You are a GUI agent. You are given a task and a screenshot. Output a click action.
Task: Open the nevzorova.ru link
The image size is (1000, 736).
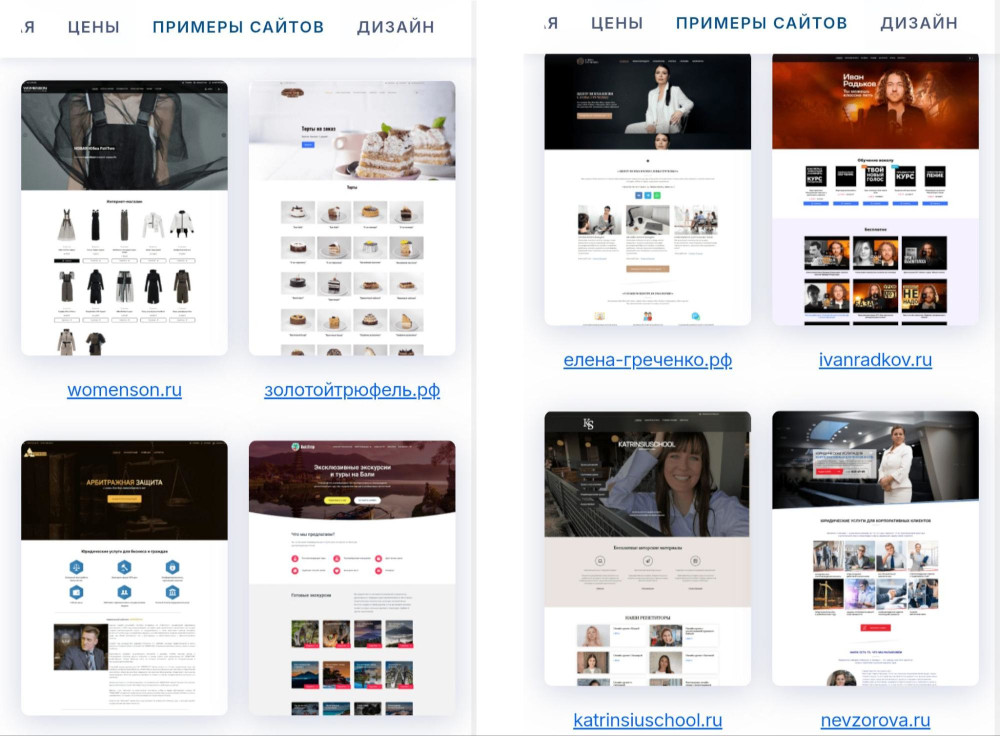tap(875, 720)
